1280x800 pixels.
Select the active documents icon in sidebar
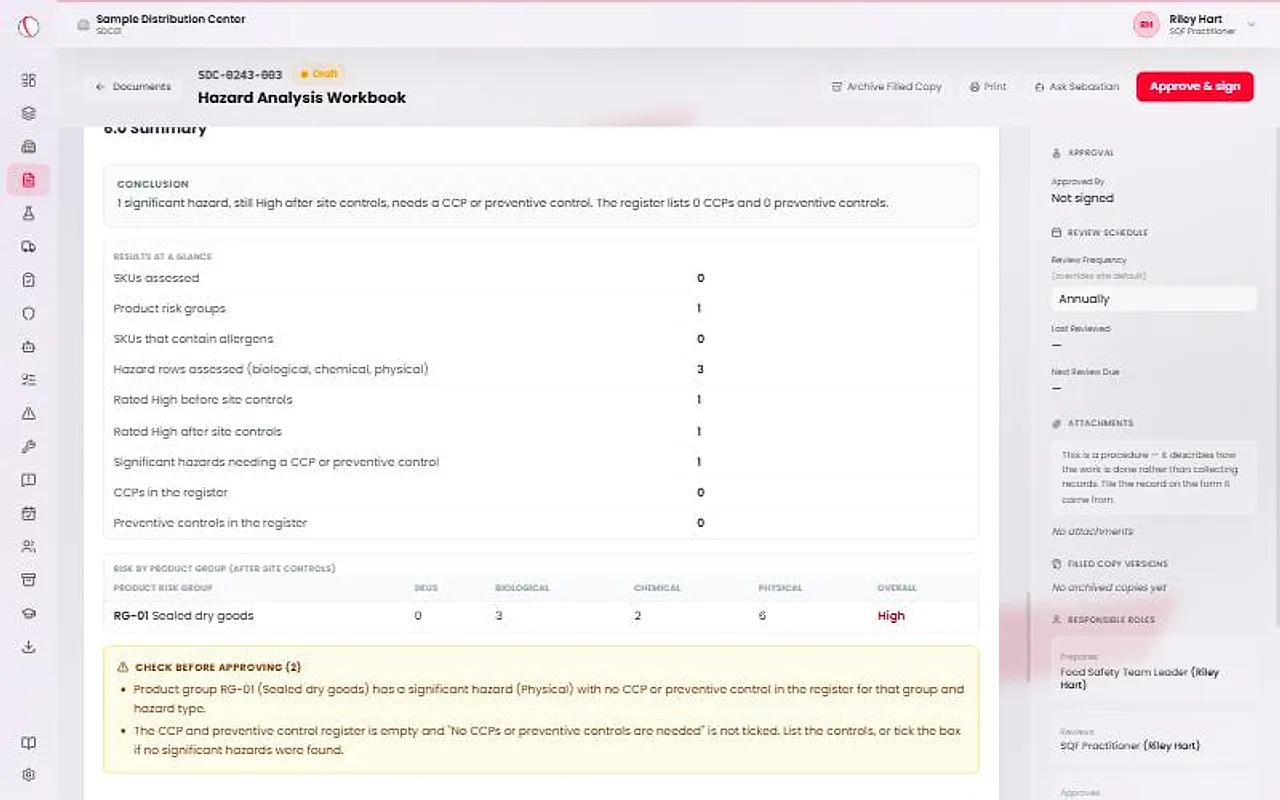click(29, 180)
